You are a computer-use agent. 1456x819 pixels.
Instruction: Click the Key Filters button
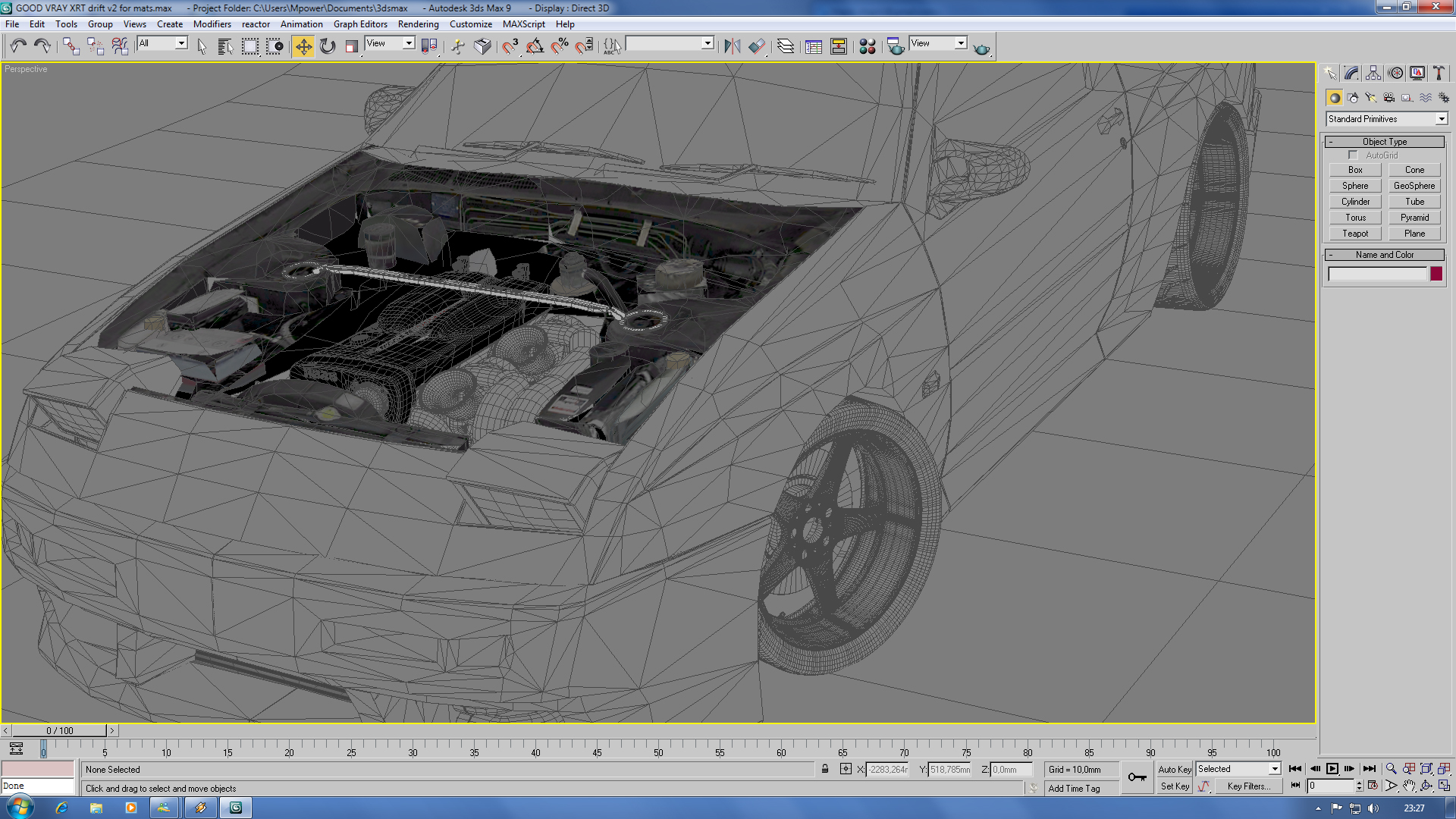[x=1248, y=786]
